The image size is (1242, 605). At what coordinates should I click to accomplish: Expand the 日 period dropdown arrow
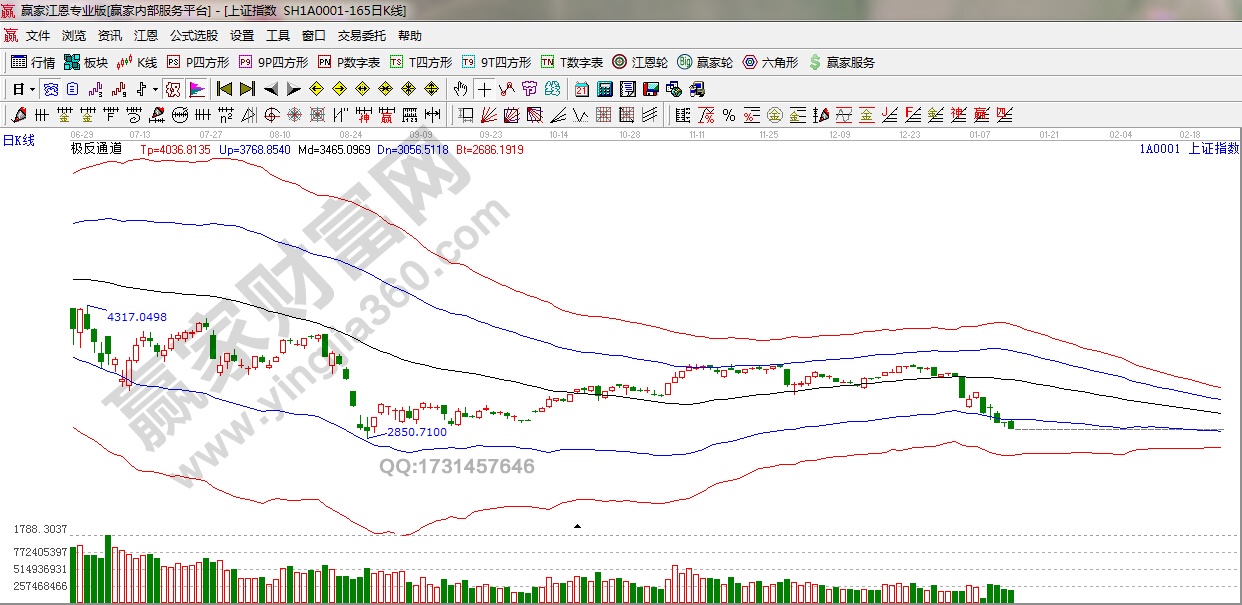click(x=32, y=89)
